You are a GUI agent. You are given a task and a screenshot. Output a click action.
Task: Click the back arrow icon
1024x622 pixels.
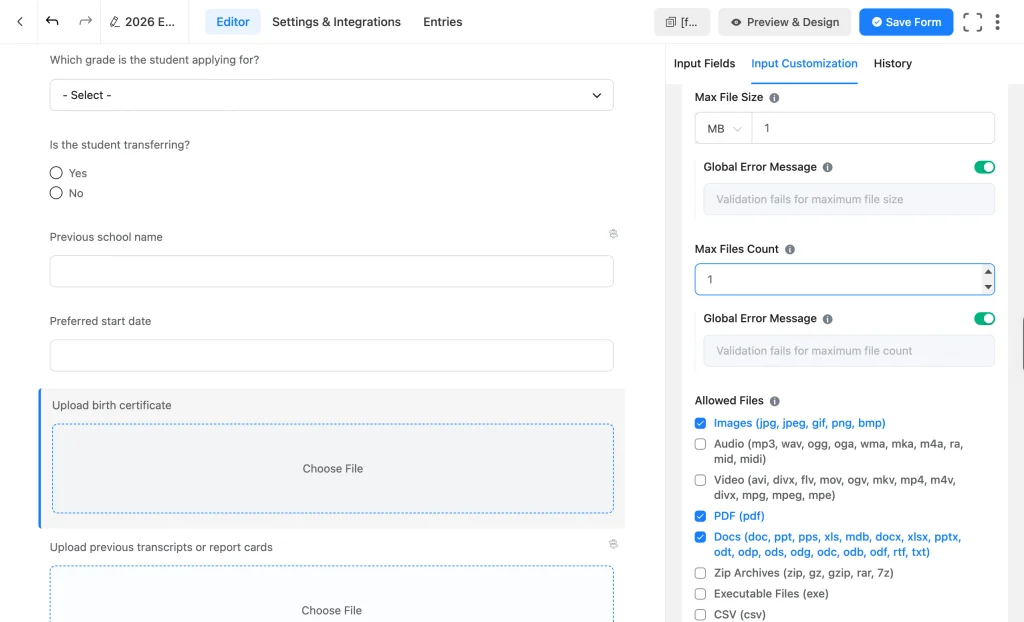pyautogui.click(x=20, y=22)
